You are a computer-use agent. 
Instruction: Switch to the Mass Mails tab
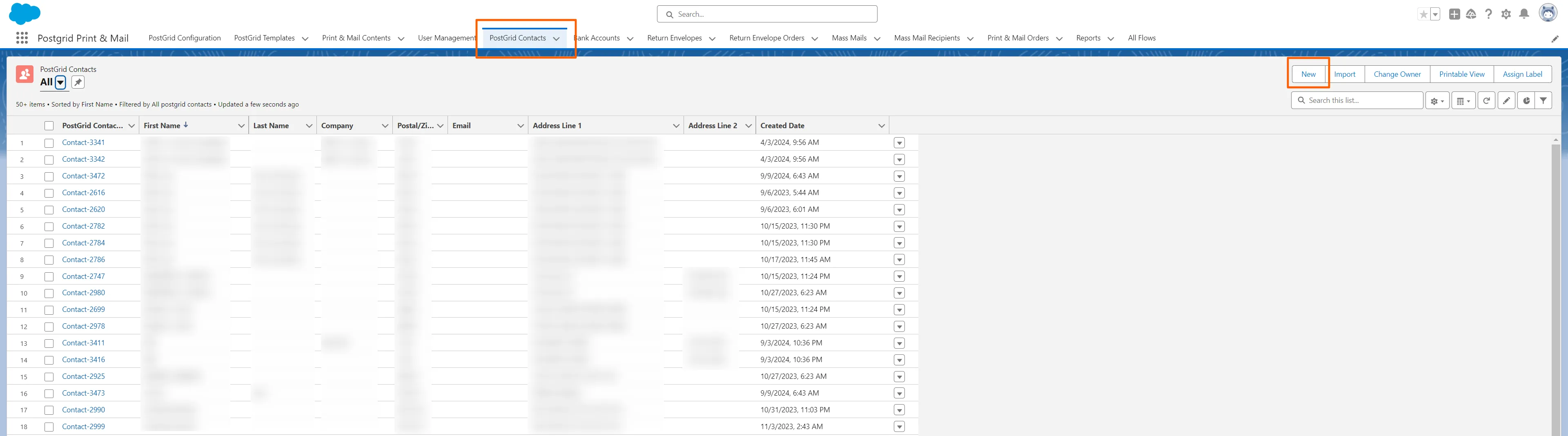tap(849, 38)
